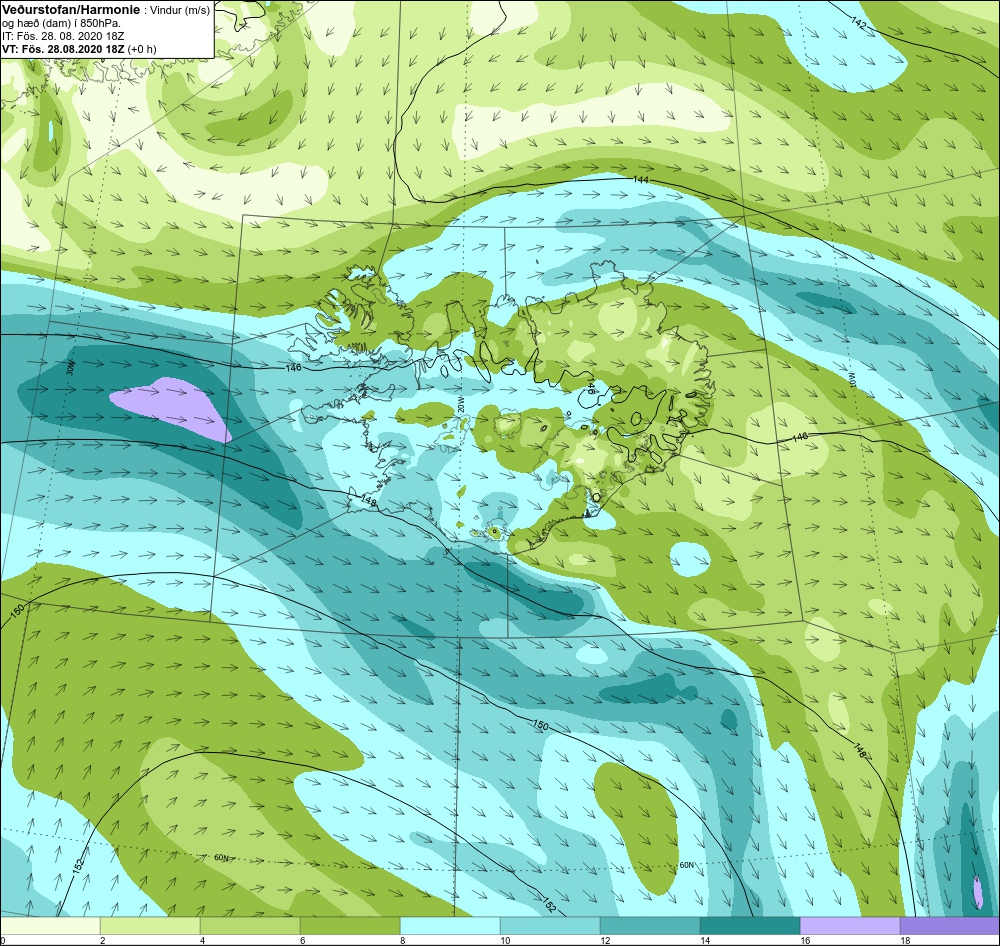Click the 14–16 m/s dark teal legend swatch
The image size is (1000, 946).
[750, 925]
